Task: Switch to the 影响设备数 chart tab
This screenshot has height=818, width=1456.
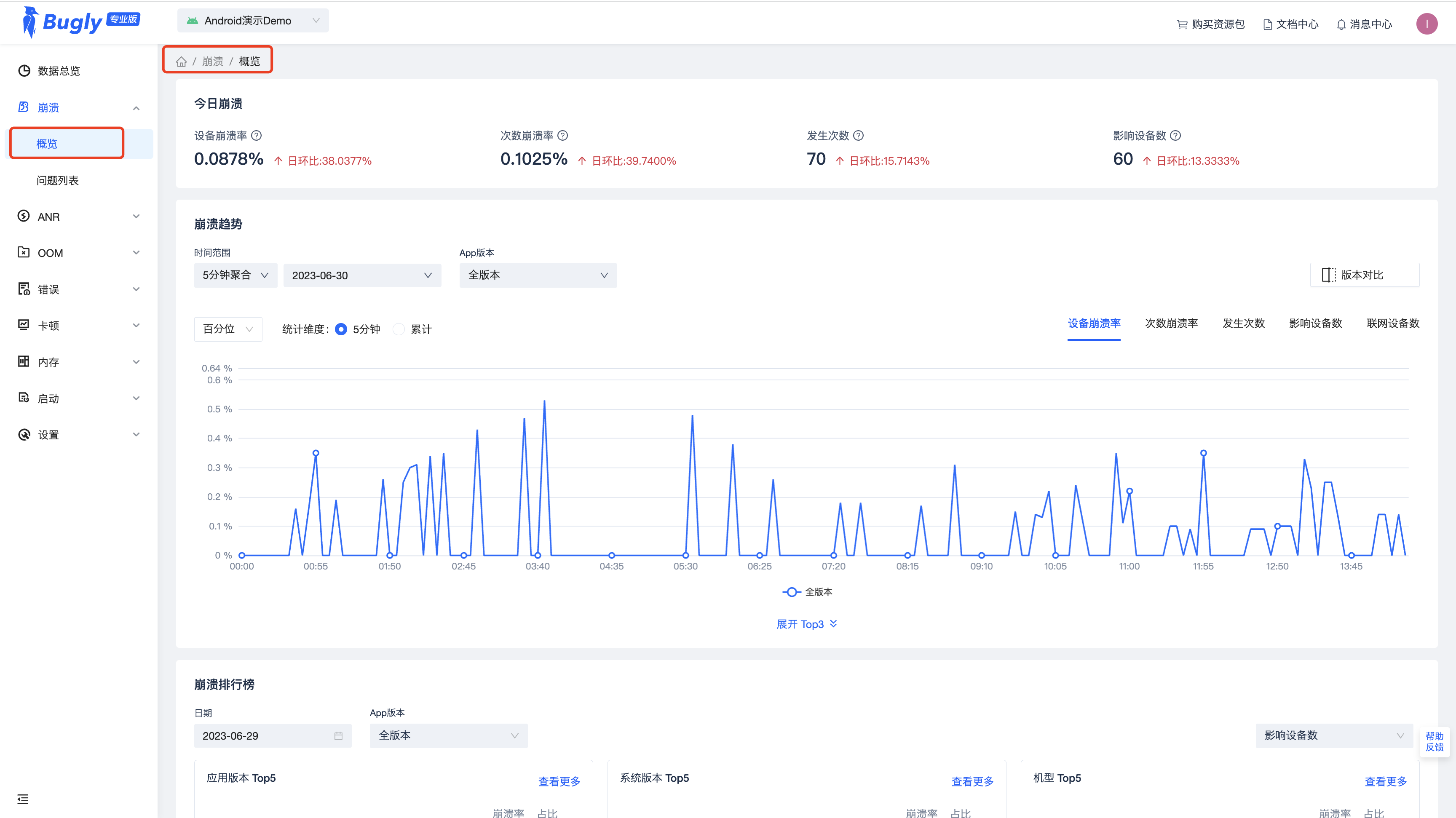Action: click(1315, 323)
